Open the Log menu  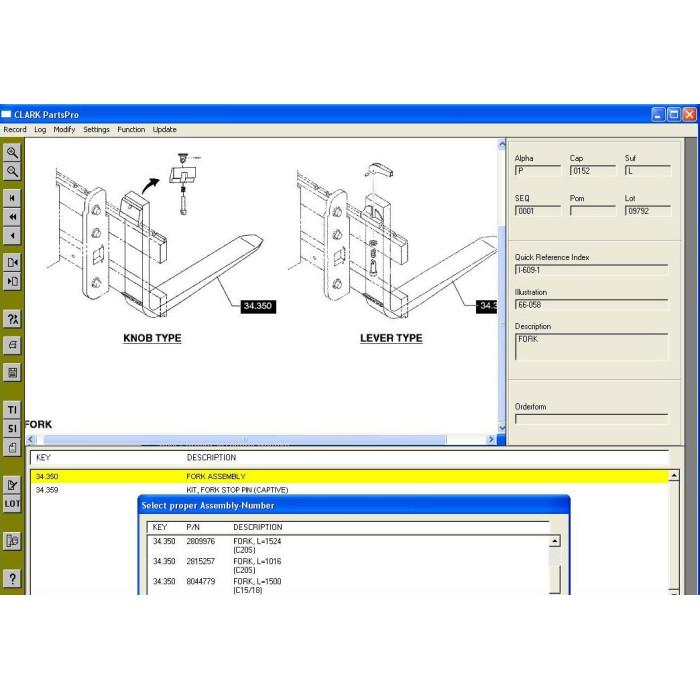40,129
